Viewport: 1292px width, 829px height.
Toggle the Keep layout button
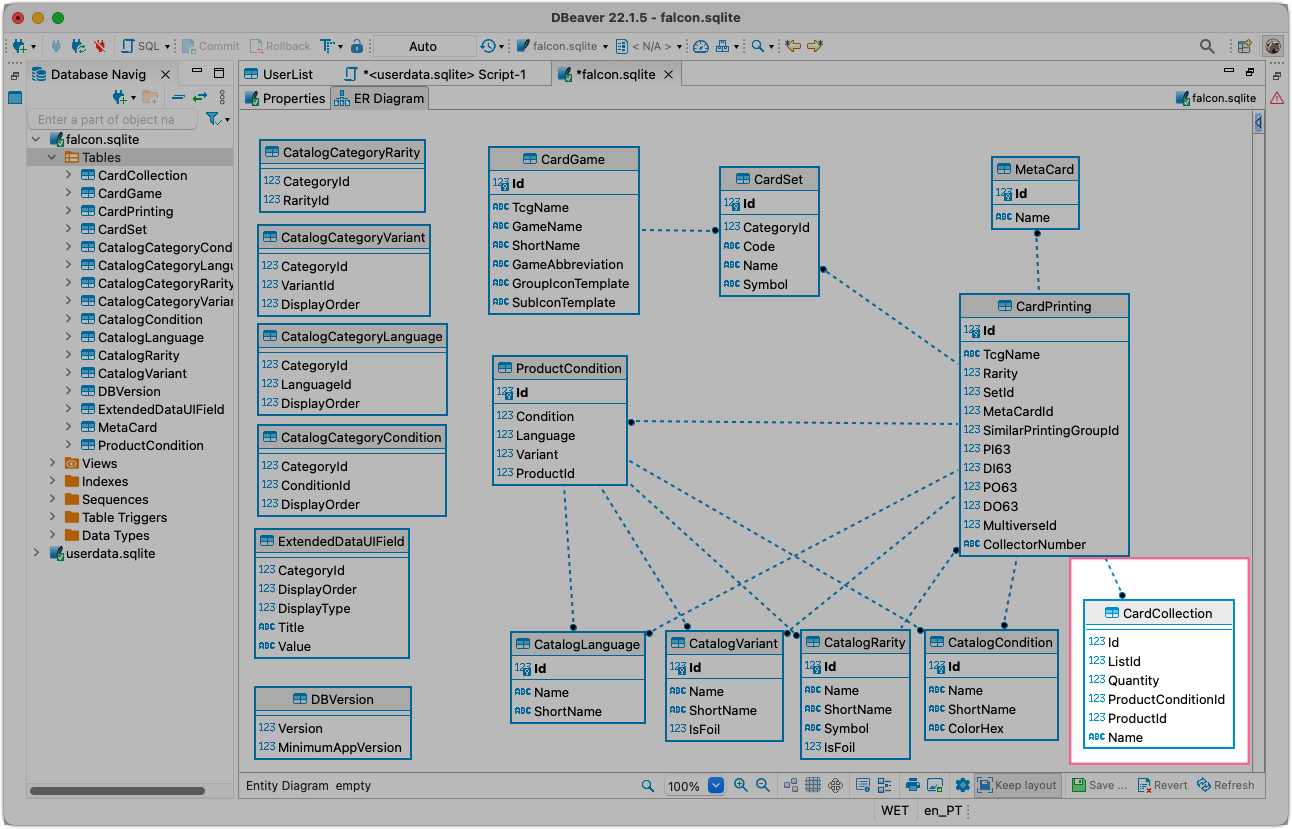coord(1017,786)
